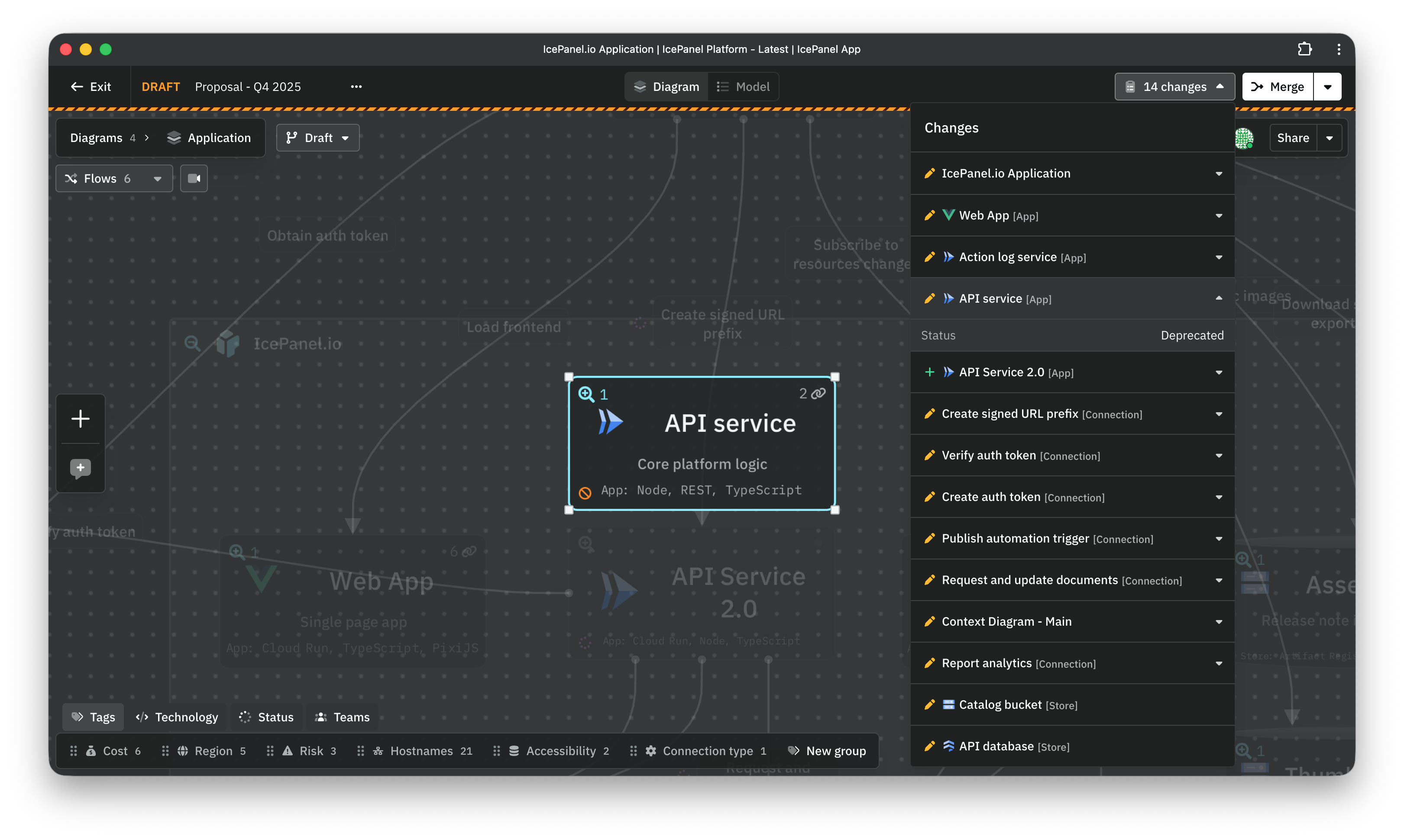Click the flow recording camera icon
The width and height of the screenshot is (1404, 840).
click(194, 178)
